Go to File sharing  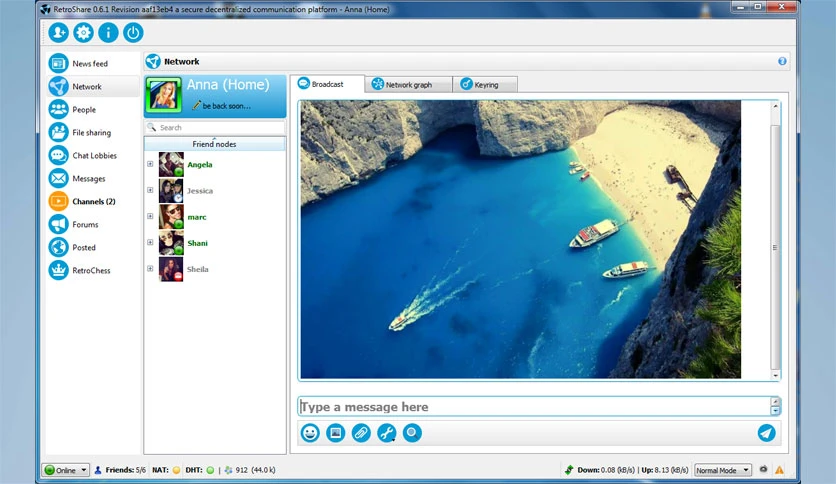93,132
